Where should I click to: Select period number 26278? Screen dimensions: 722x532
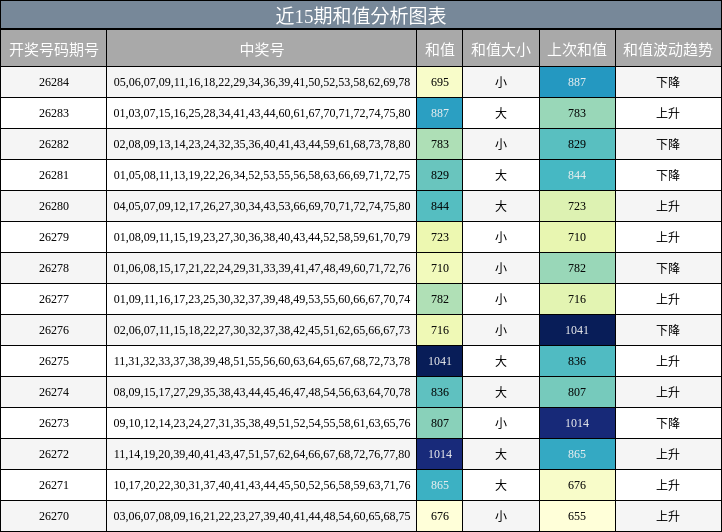(54, 268)
